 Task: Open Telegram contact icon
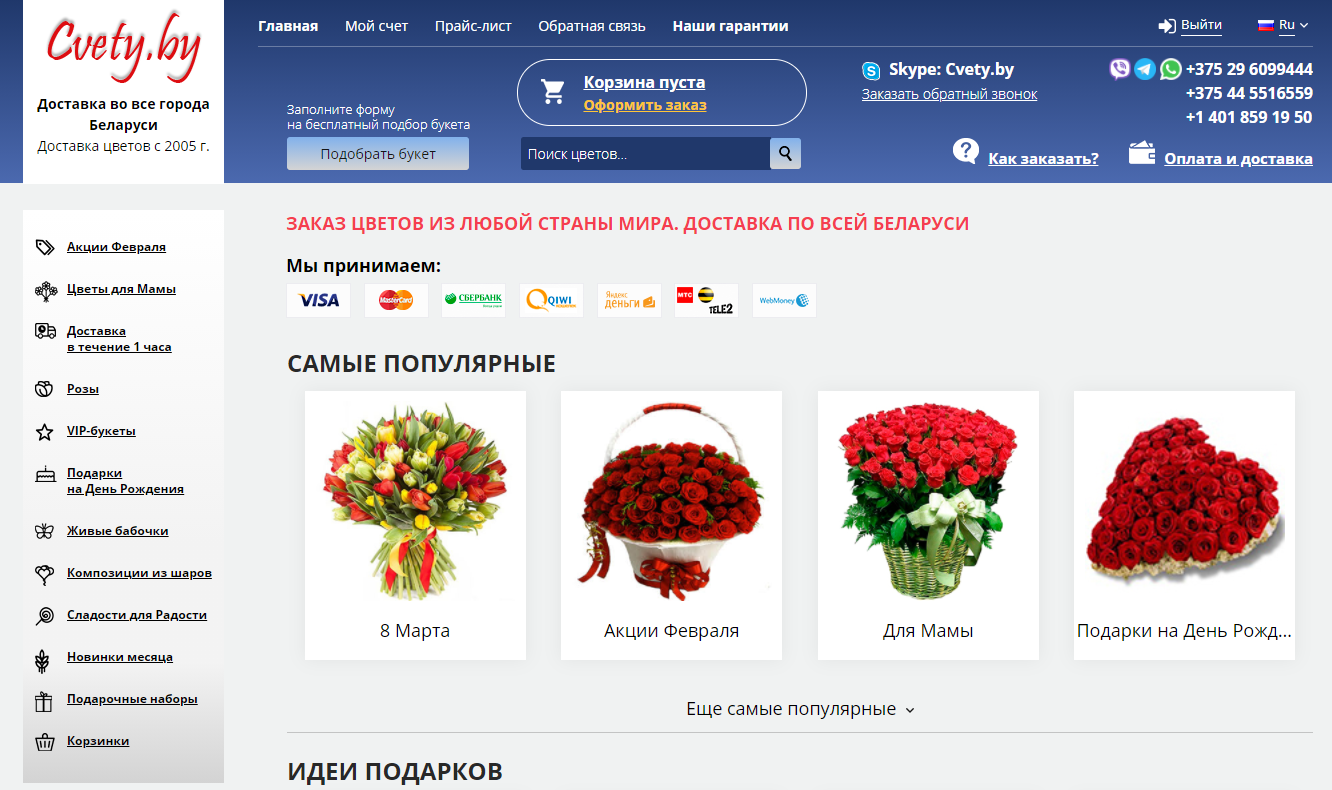1145,69
